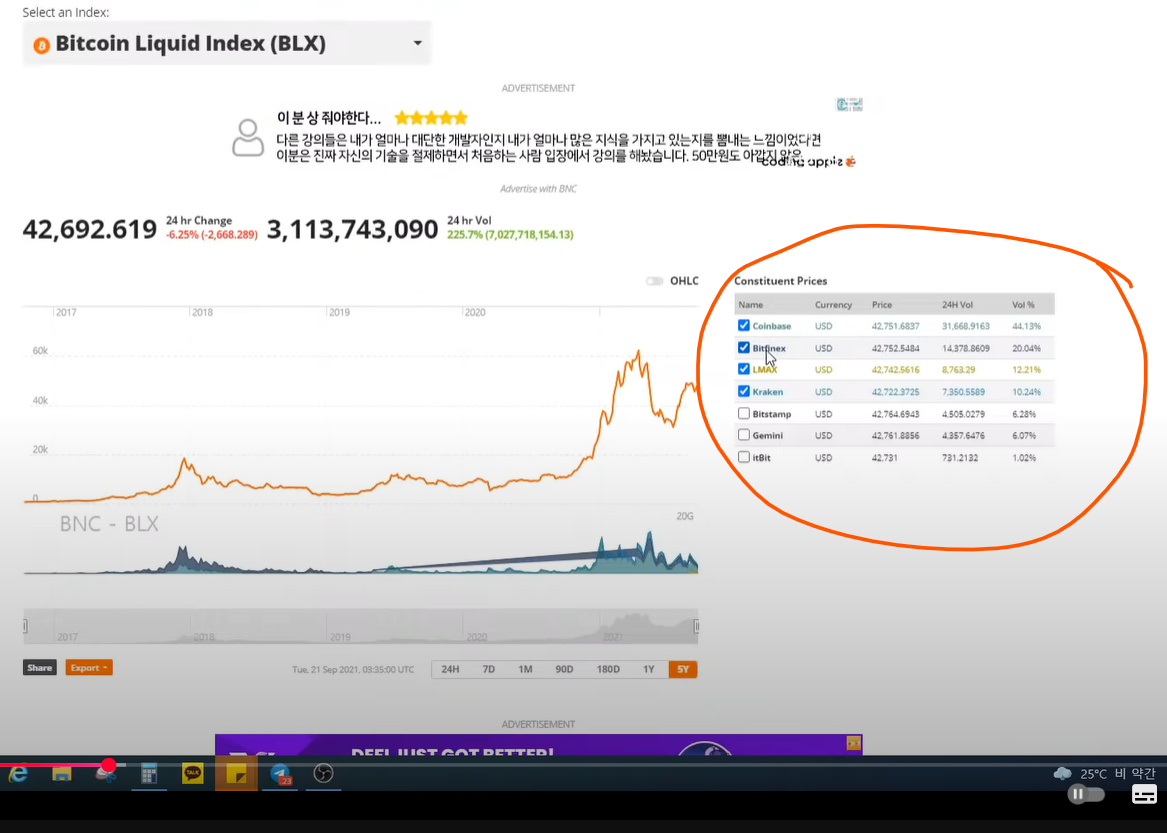Click the Price column header
The image size is (1167, 833).
(x=882, y=304)
